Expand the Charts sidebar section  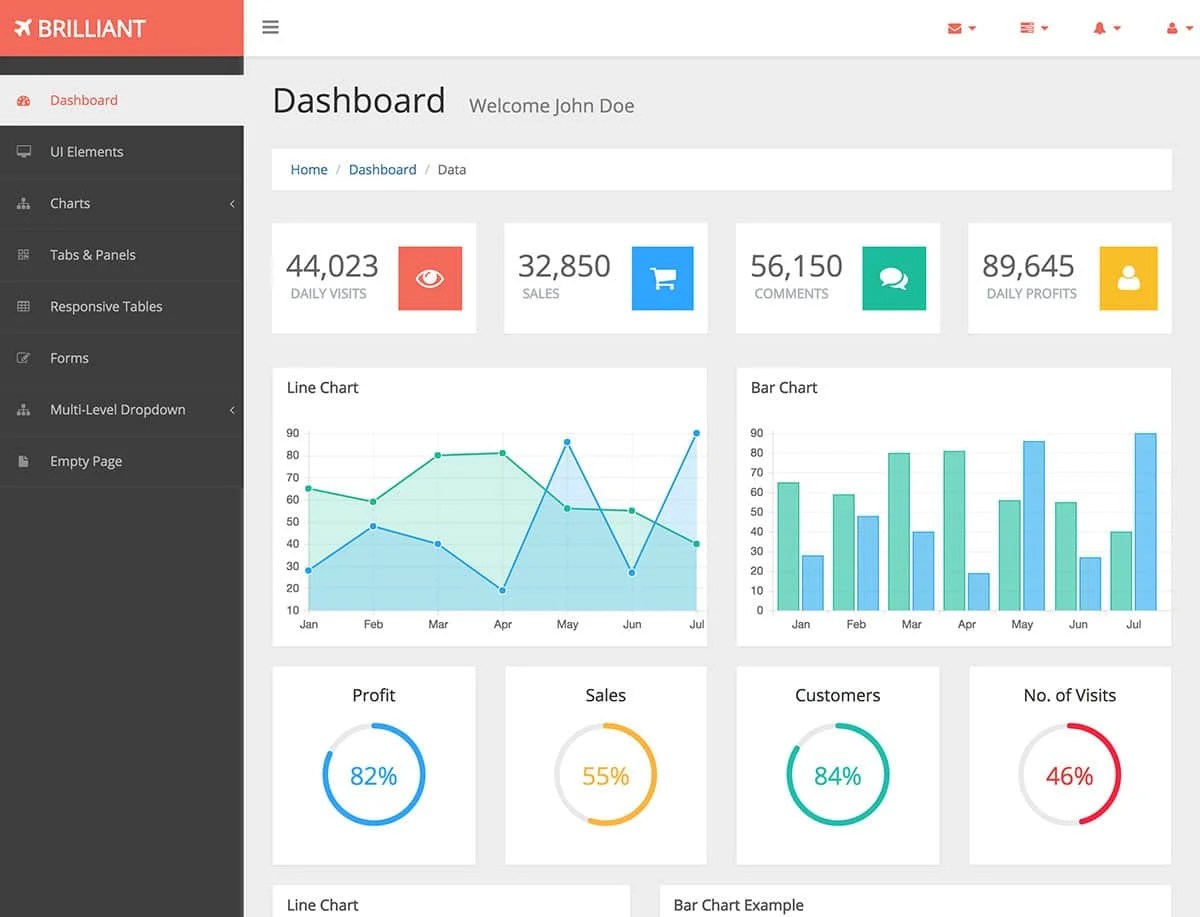point(70,203)
